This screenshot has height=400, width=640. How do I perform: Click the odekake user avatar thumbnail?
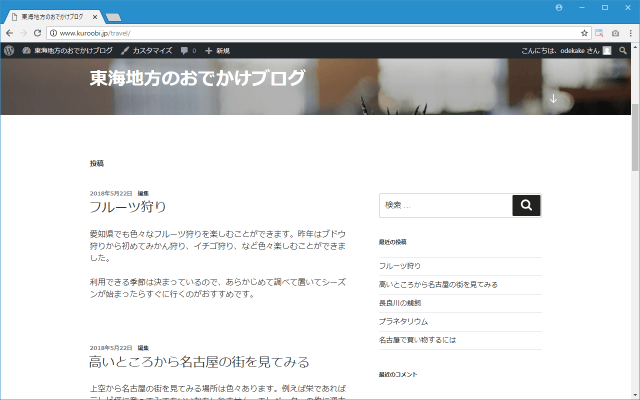point(607,51)
